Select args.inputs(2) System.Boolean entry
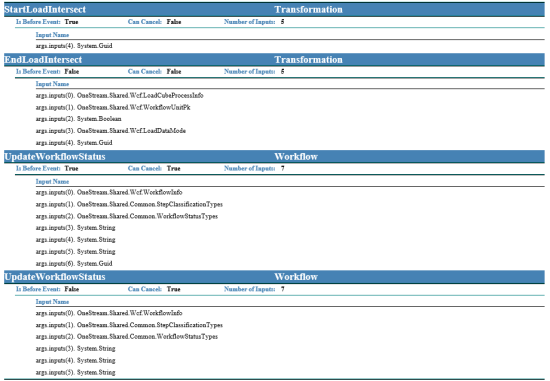 pyautogui.click(x=78, y=119)
